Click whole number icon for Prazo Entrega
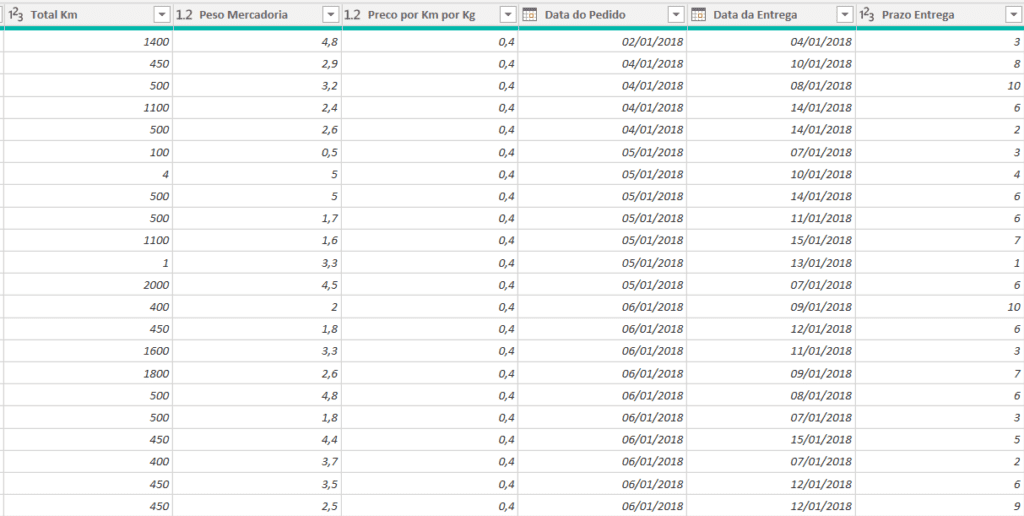Screen dimensions: 1024x516 tap(867, 15)
